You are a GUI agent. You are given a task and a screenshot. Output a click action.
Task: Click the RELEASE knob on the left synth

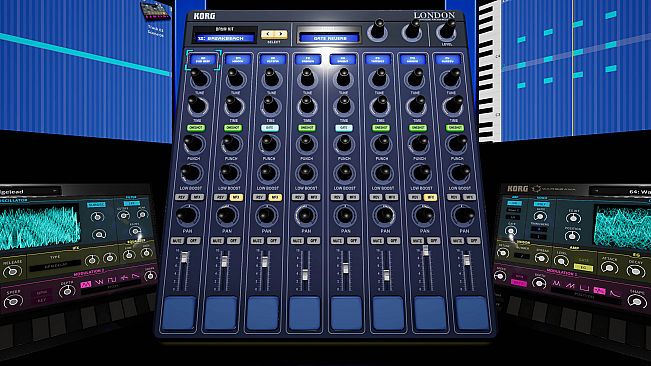pos(12,272)
